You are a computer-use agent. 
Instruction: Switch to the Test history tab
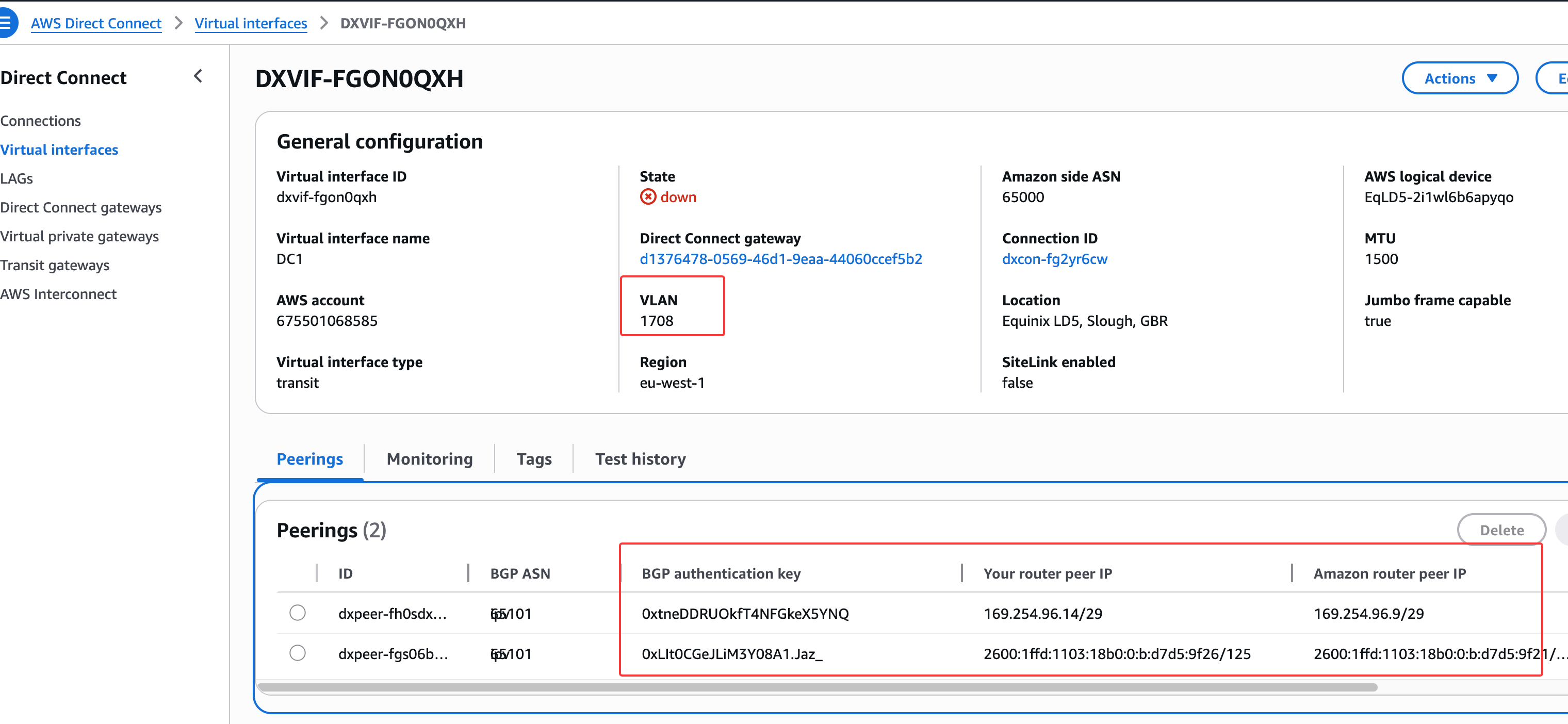(x=640, y=459)
